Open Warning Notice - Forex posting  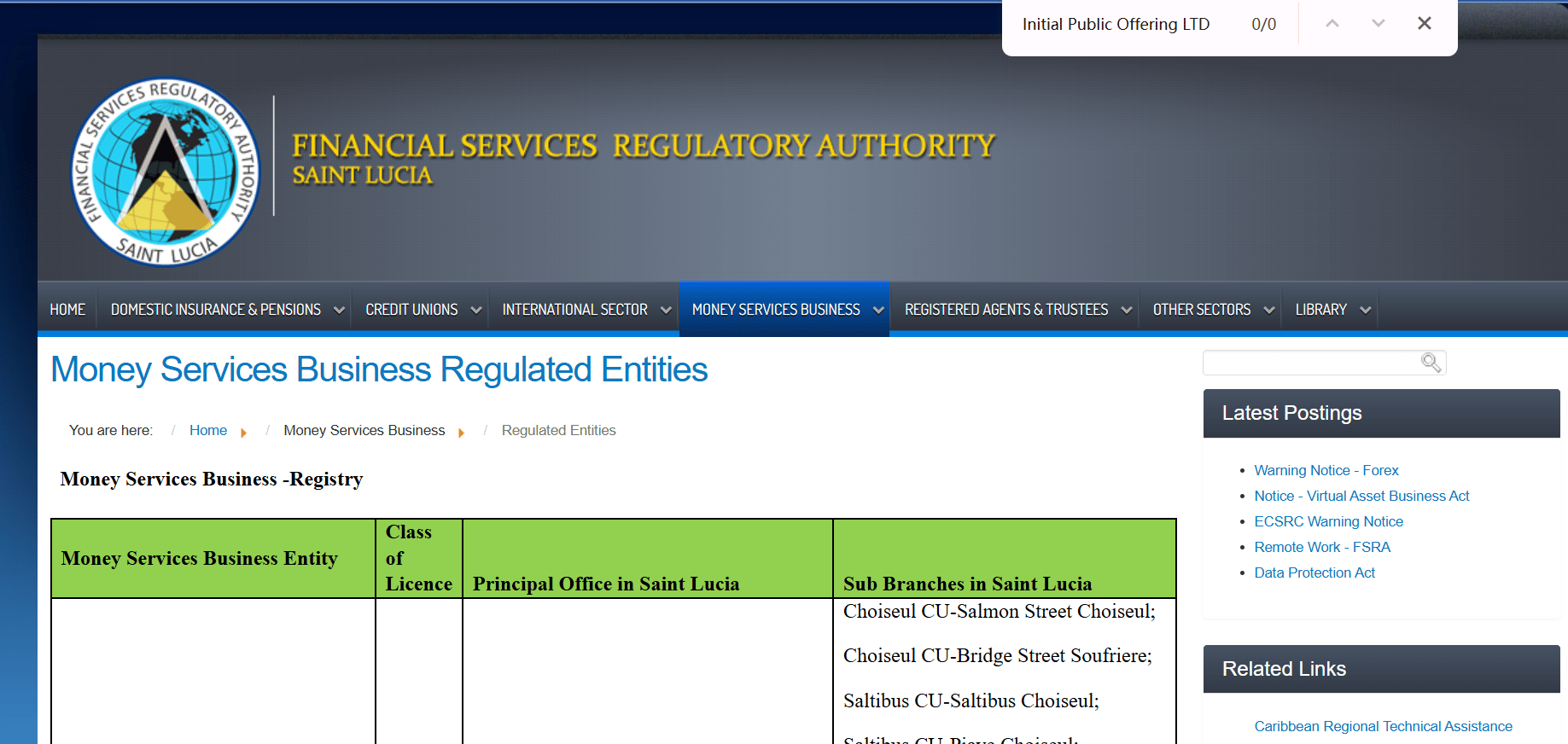click(x=1326, y=471)
